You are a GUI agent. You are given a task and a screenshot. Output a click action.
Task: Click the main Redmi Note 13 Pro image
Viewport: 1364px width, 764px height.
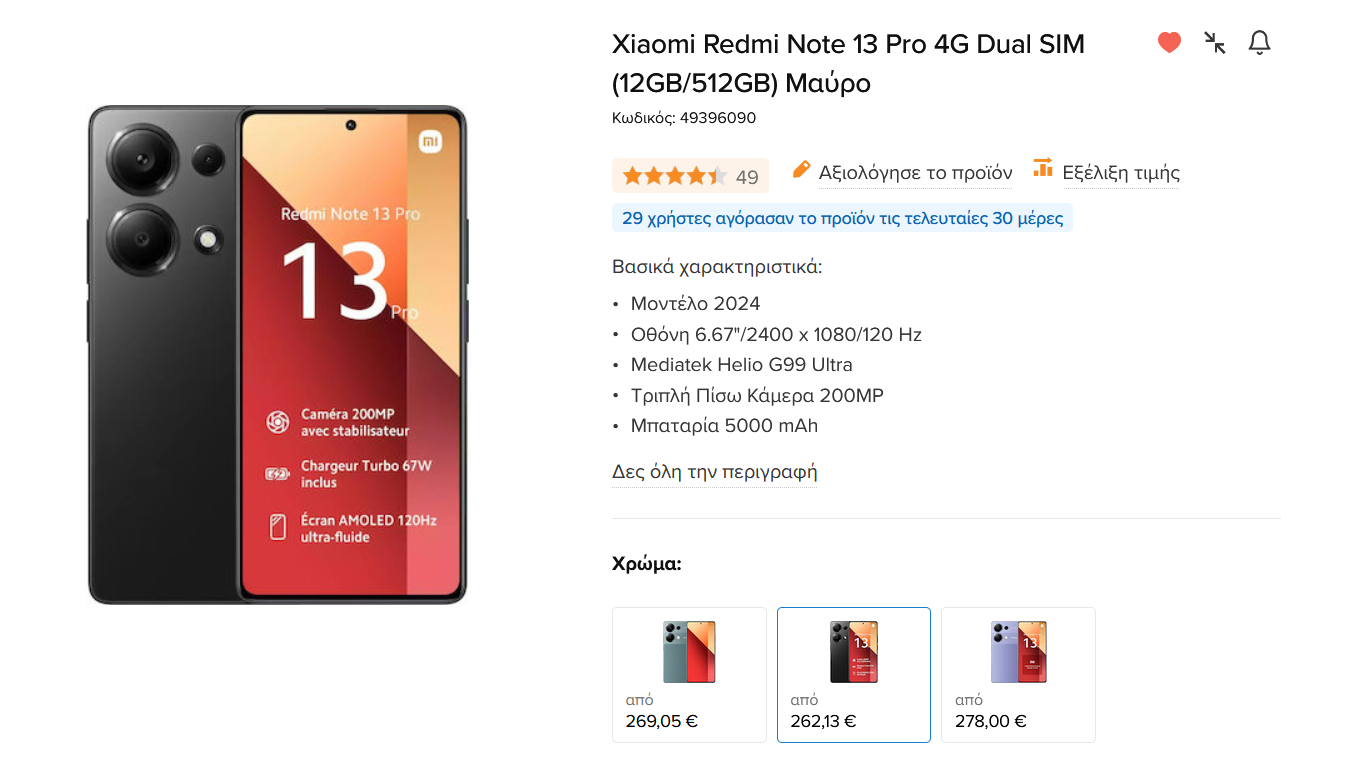point(278,354)
